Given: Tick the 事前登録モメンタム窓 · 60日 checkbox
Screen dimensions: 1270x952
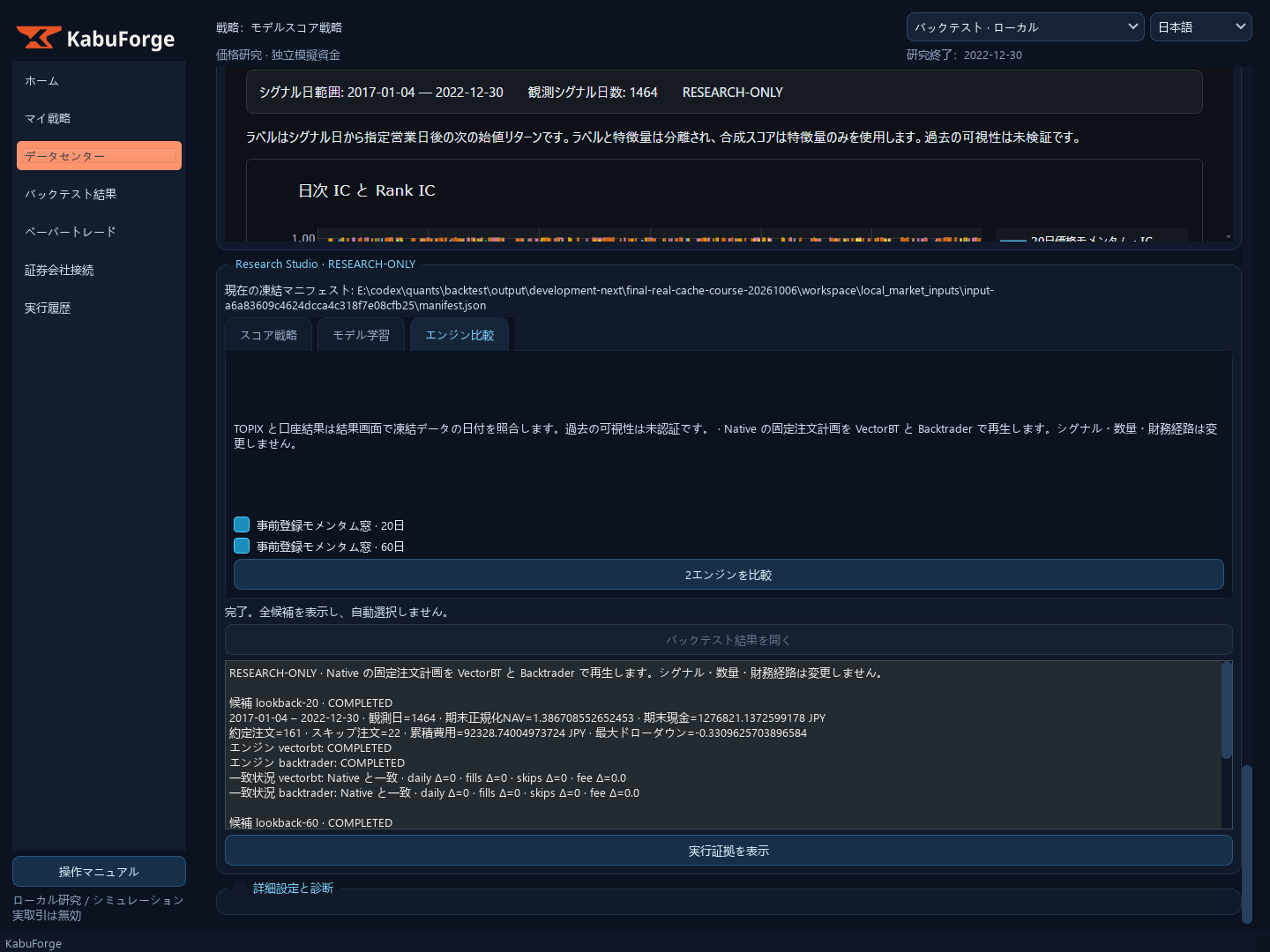Looking at the screenshot, I should [242, 546].
